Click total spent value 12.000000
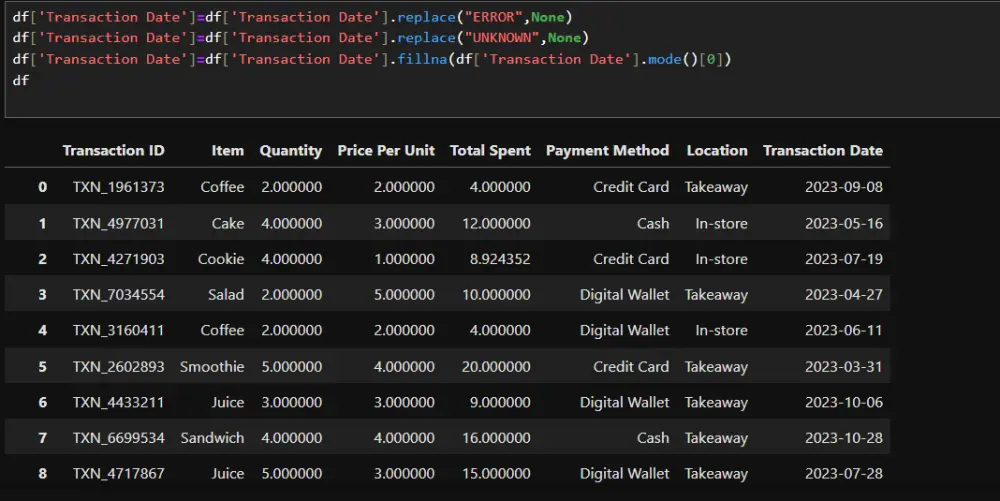Image resolution: width=1000 pixels, height=501 pixels. pyautogui.click(x=496, y=223)
